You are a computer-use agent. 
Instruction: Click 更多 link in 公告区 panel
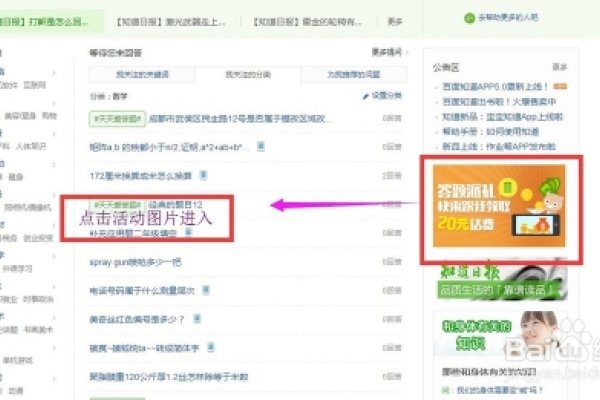coord(559,67)
